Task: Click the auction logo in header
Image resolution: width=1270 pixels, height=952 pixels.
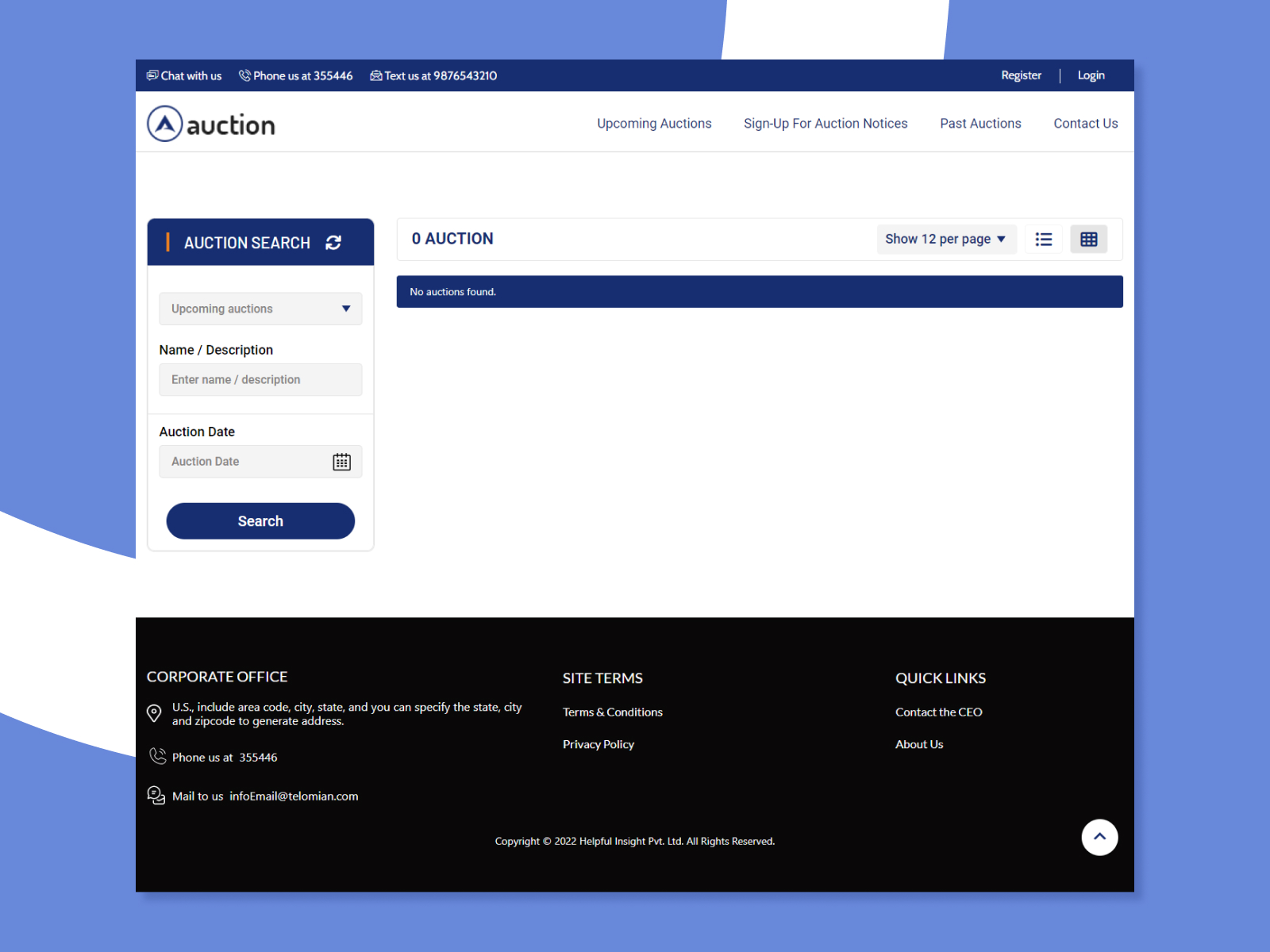Action: point(211,124)
